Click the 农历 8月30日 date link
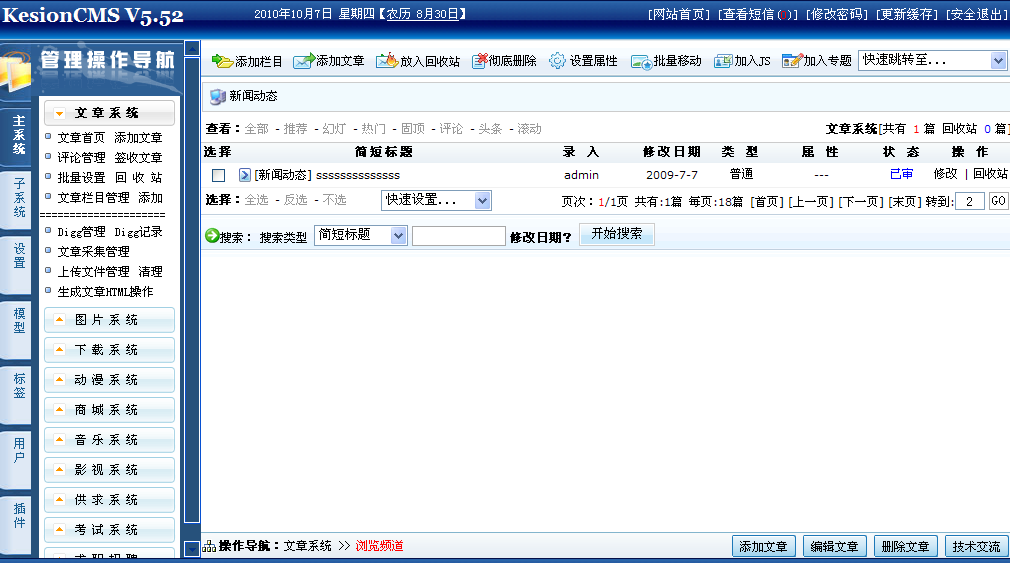This screenshot has height=563, width=1010. pyautogui.click(x=422, y=14)
